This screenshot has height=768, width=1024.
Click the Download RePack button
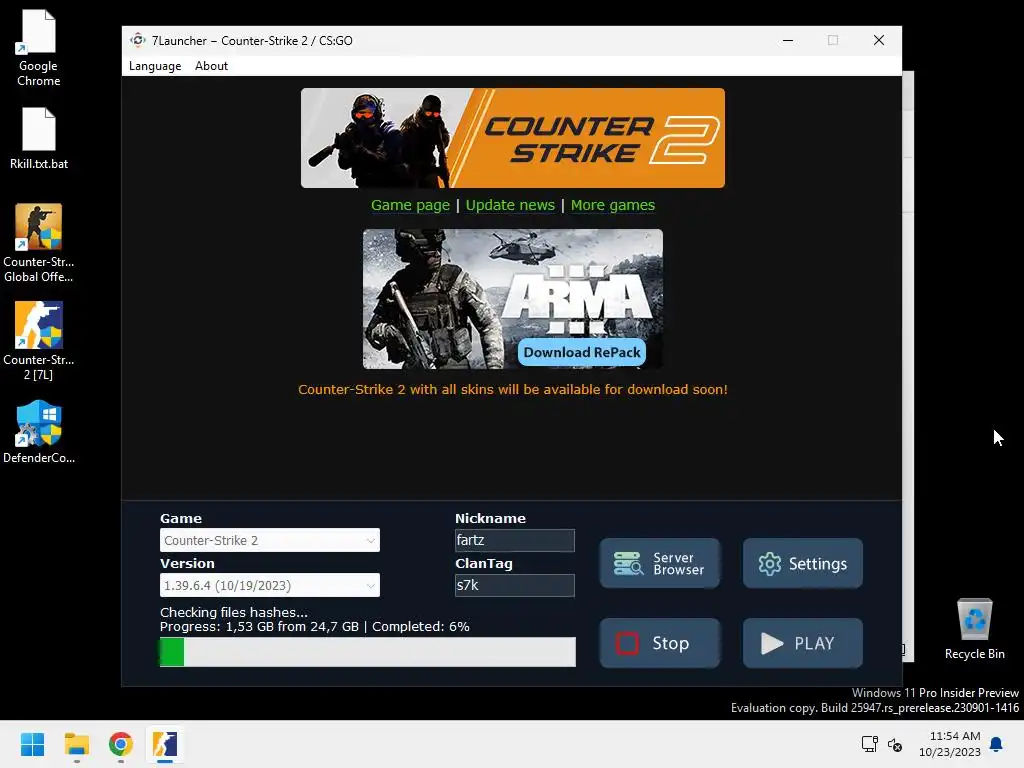click(582, 353)
